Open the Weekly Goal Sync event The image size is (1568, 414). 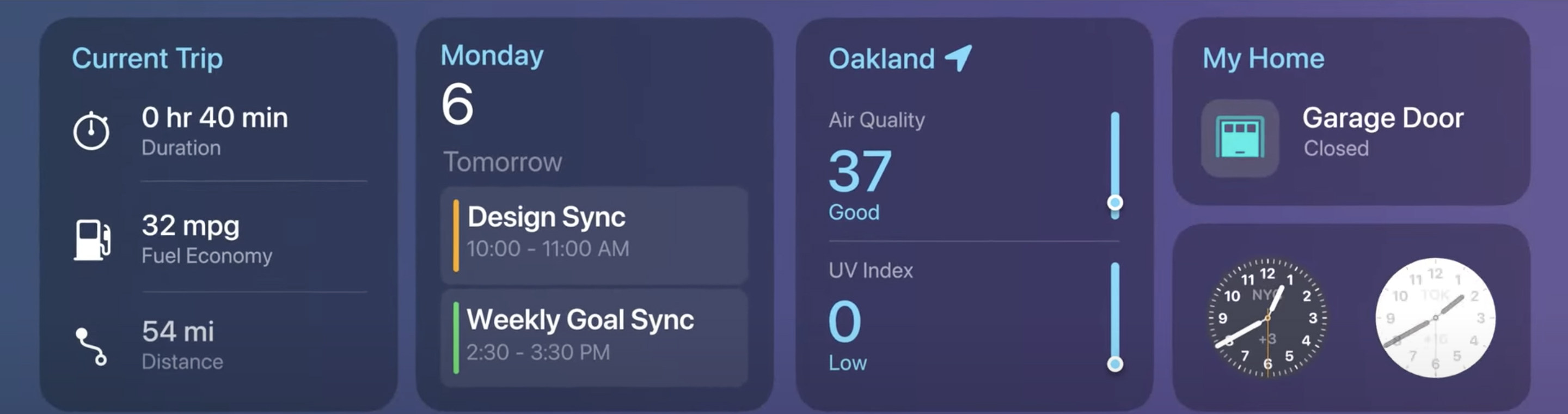pos(594,337)
